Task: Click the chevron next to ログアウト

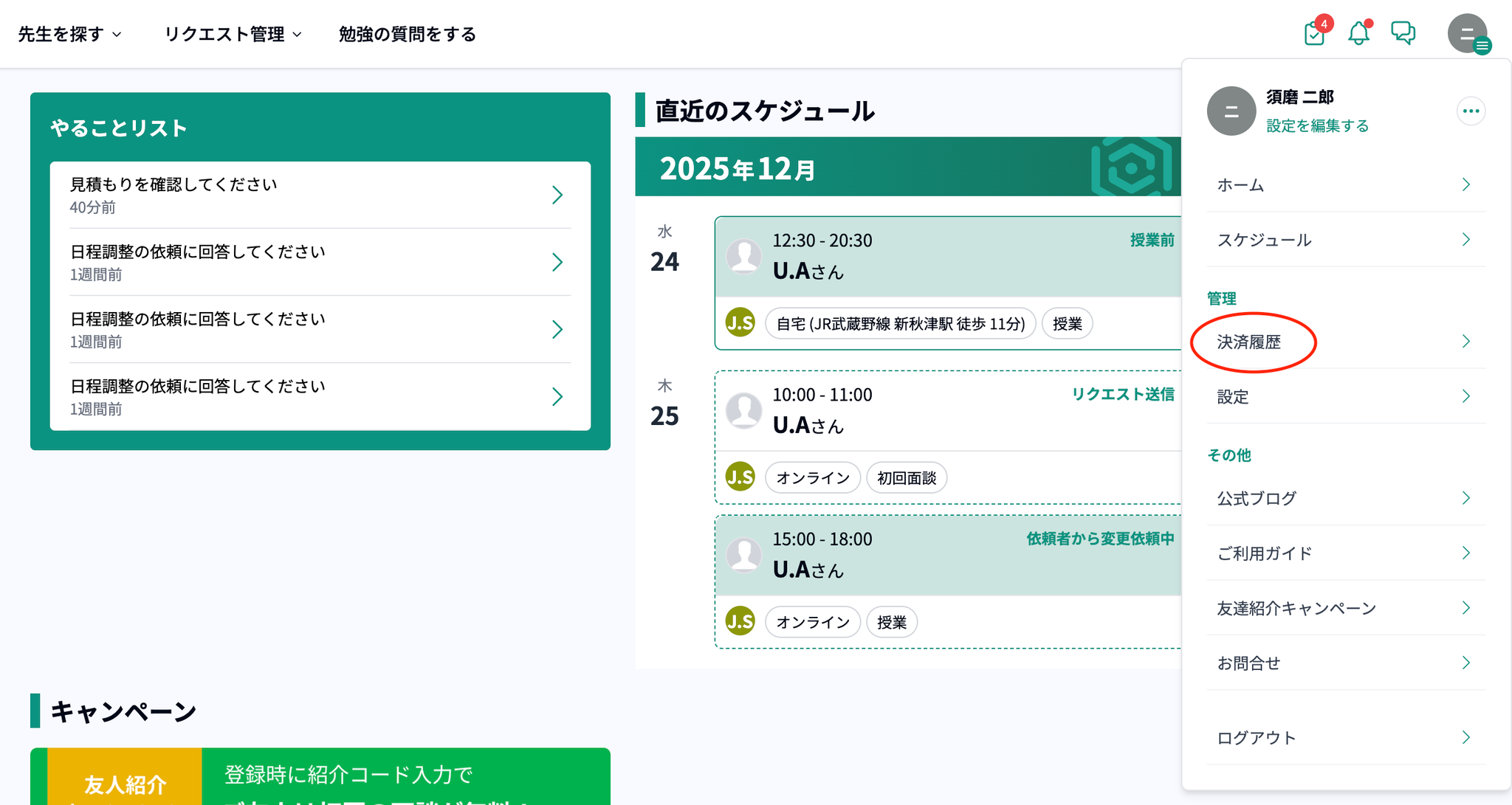Action: tap(1466, 737)
